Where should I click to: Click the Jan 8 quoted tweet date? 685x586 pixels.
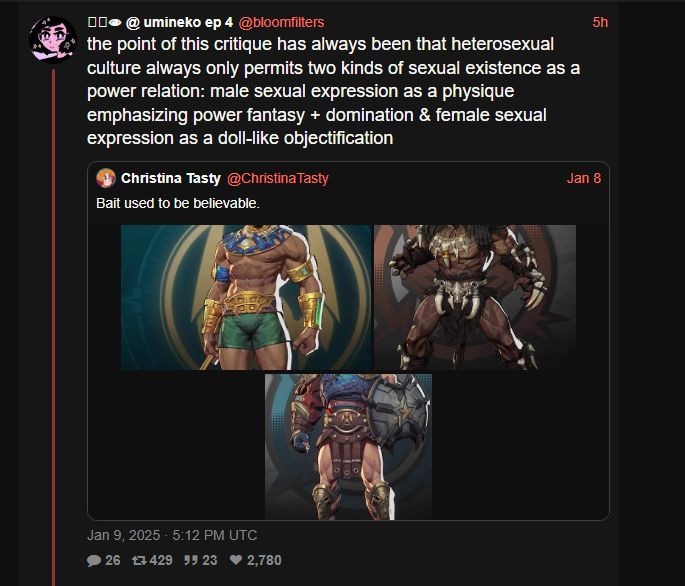pos(584,178)
